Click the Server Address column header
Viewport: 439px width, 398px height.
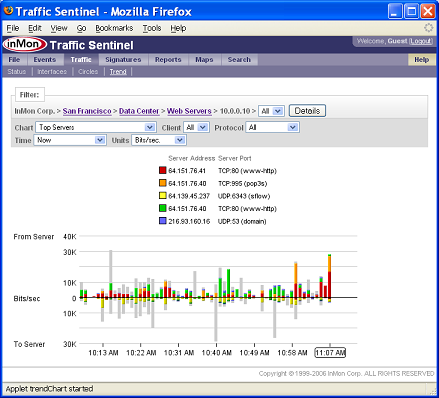tap(192, 158)
